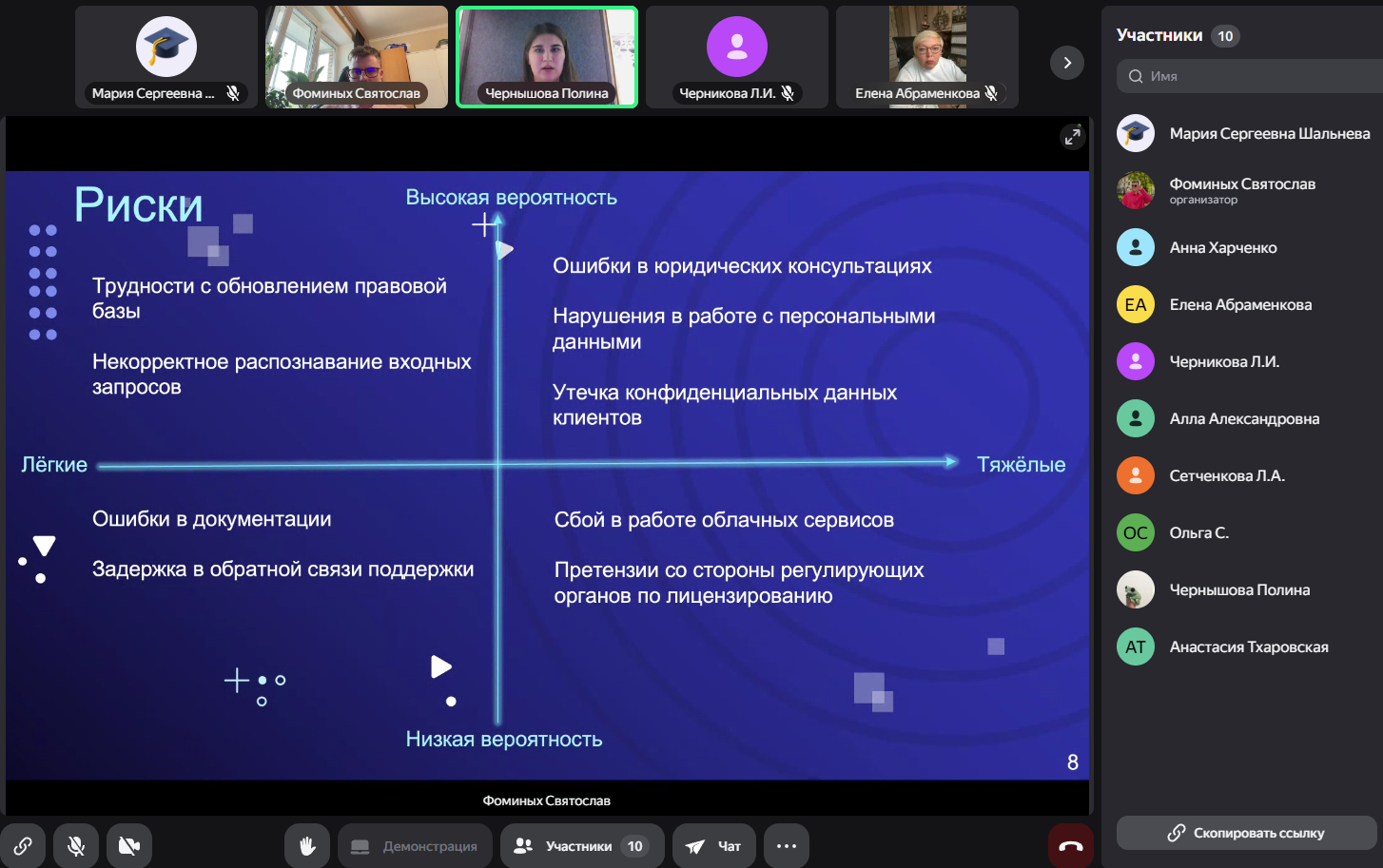This screenshot has width=1383, height=868.
Task: Open the three-dots more options menu
Action: 787,846
